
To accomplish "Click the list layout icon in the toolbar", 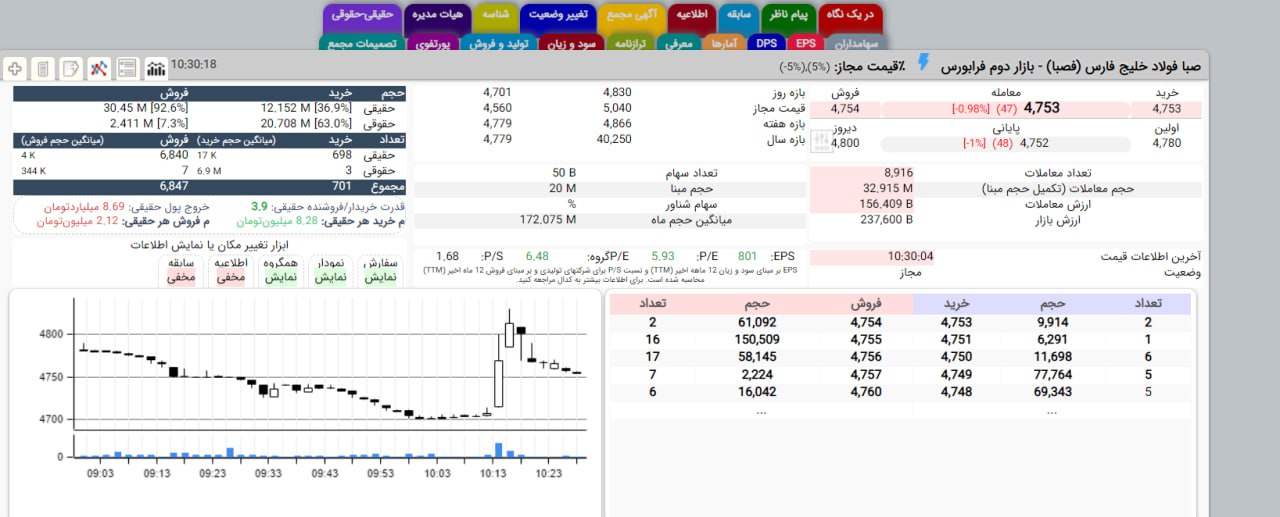I will 127,68.
